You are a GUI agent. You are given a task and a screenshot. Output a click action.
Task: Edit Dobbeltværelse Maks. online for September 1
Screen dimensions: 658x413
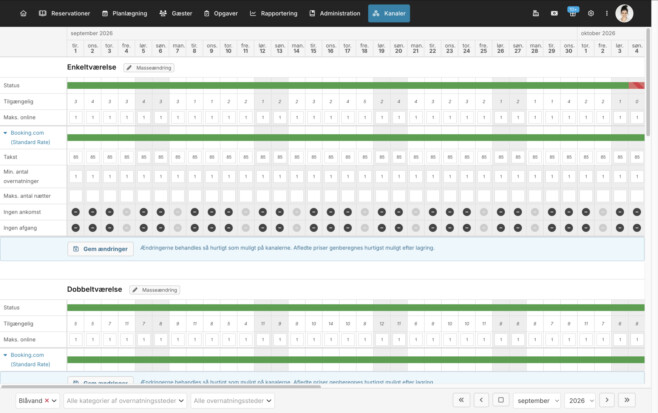(x=76, y=340)
